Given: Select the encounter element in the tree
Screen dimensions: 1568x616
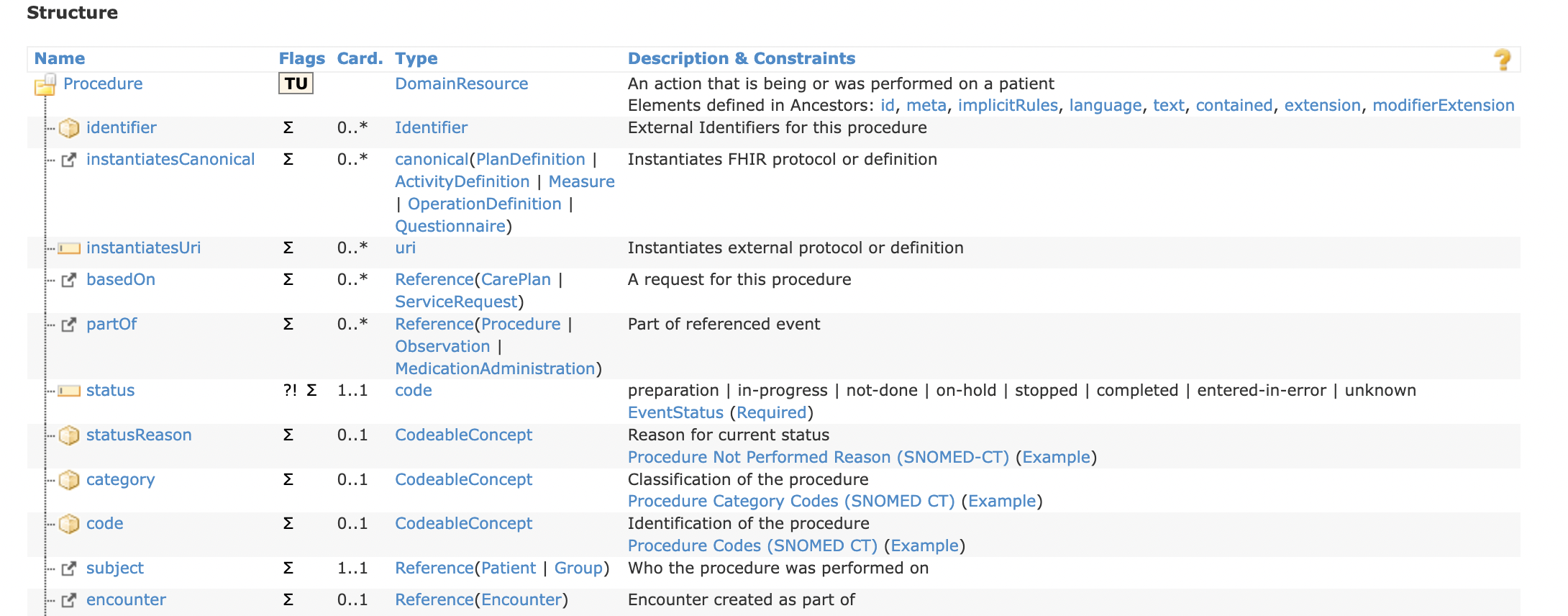Looking at the screenshot, I should pos(126,599).
